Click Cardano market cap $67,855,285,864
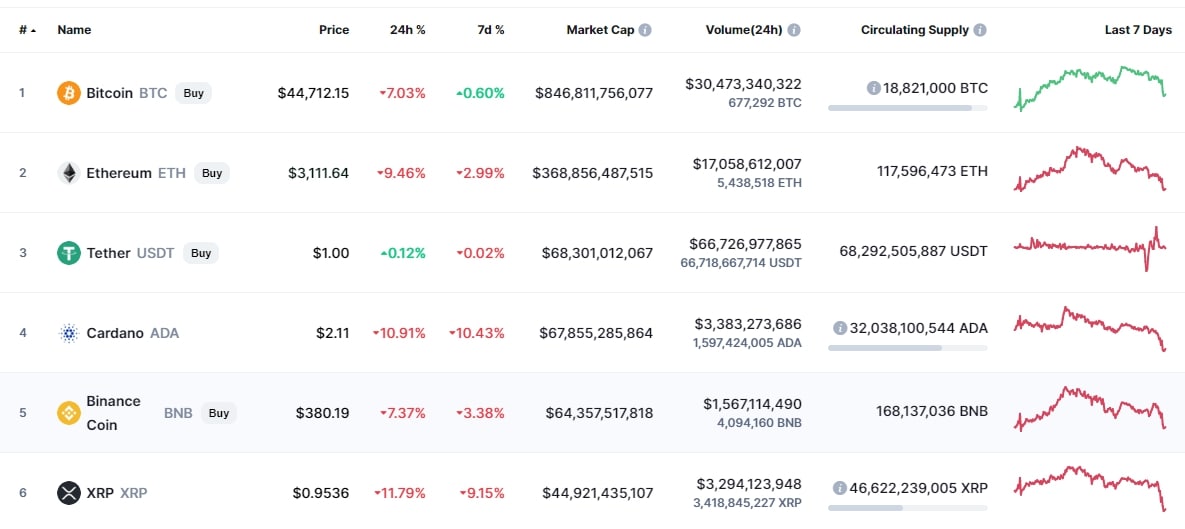The image size is (1185, 529). tap(596, 333)
